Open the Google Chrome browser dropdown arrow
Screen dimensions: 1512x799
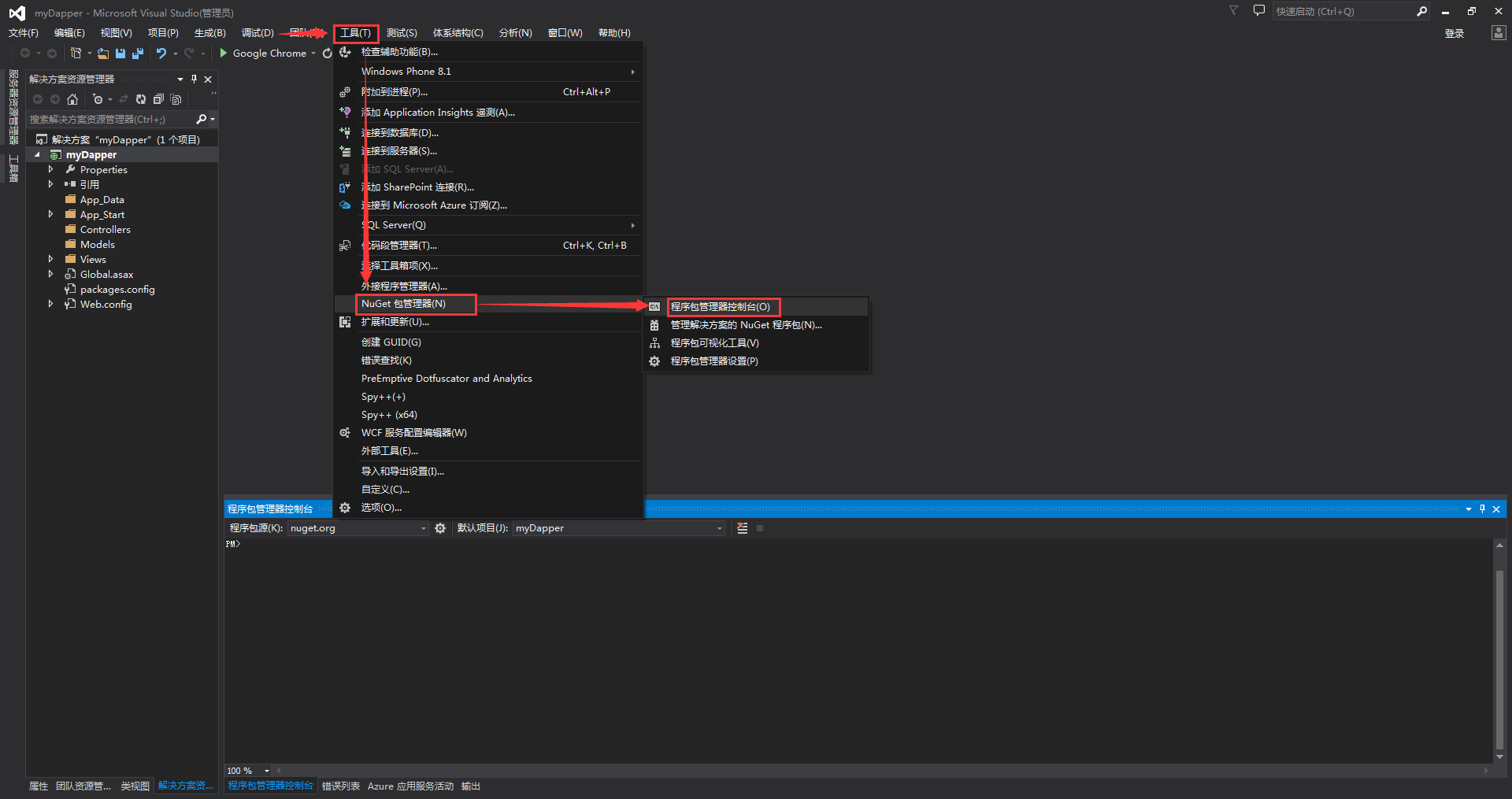click(x=313, y=54)
